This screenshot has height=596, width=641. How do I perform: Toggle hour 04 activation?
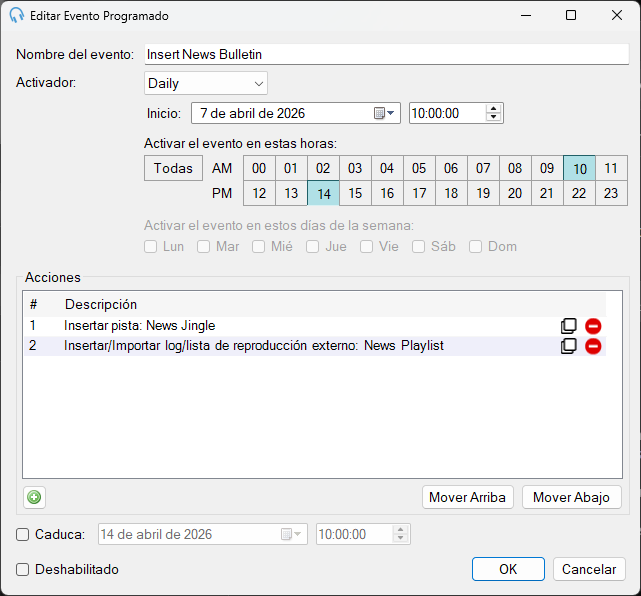(387, 168)
